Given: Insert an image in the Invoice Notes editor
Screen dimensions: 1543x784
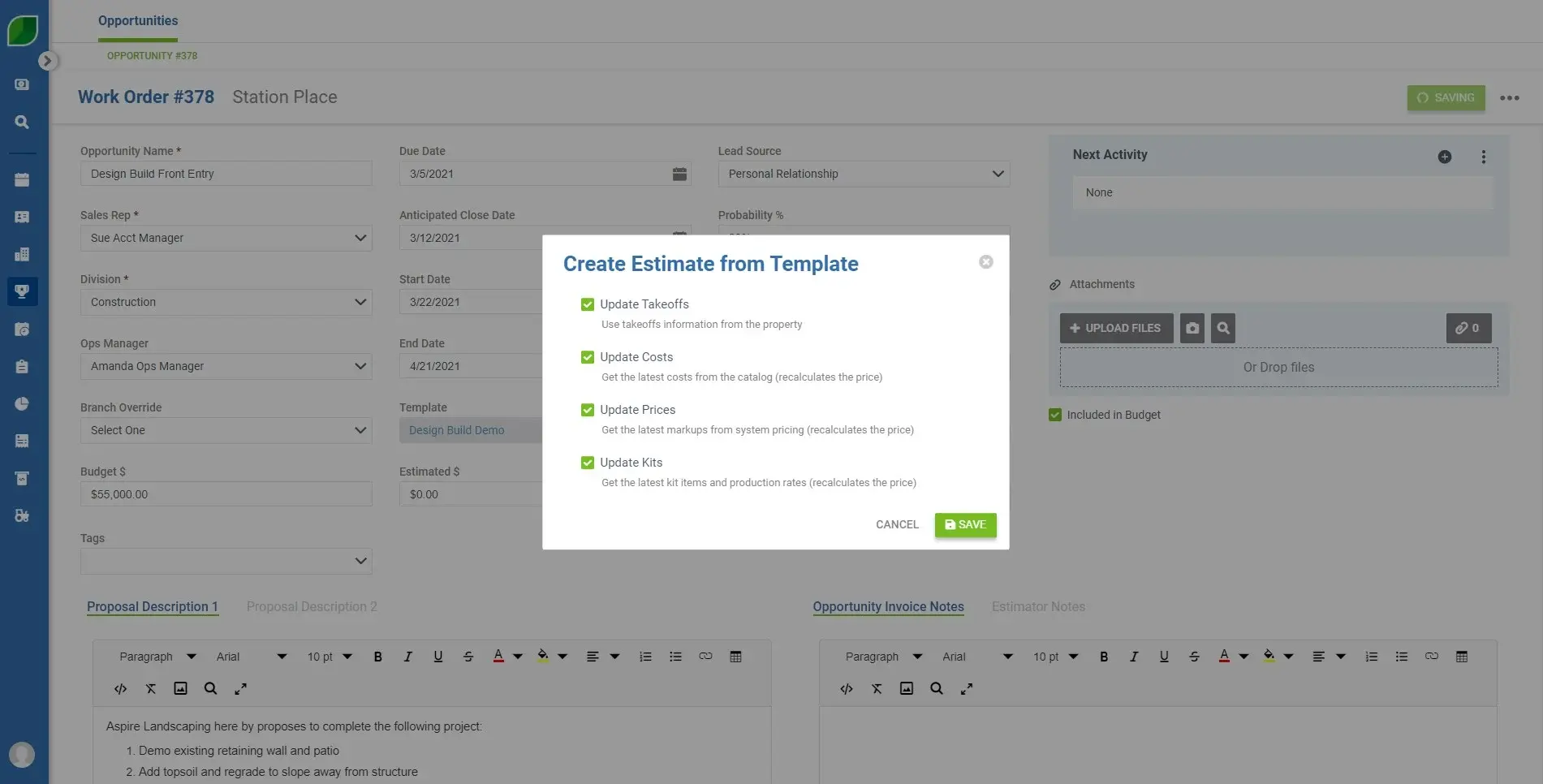Looking at the screenshot, I should point(906,688).
